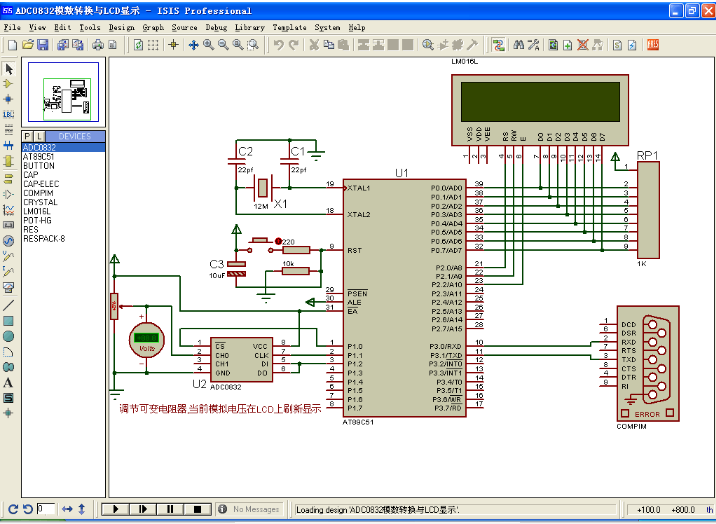Image resolution: width=716 pixels, height=524 pixels.
Task: Select the 2D Symbols tool
Action: click(x=8, y=398)
